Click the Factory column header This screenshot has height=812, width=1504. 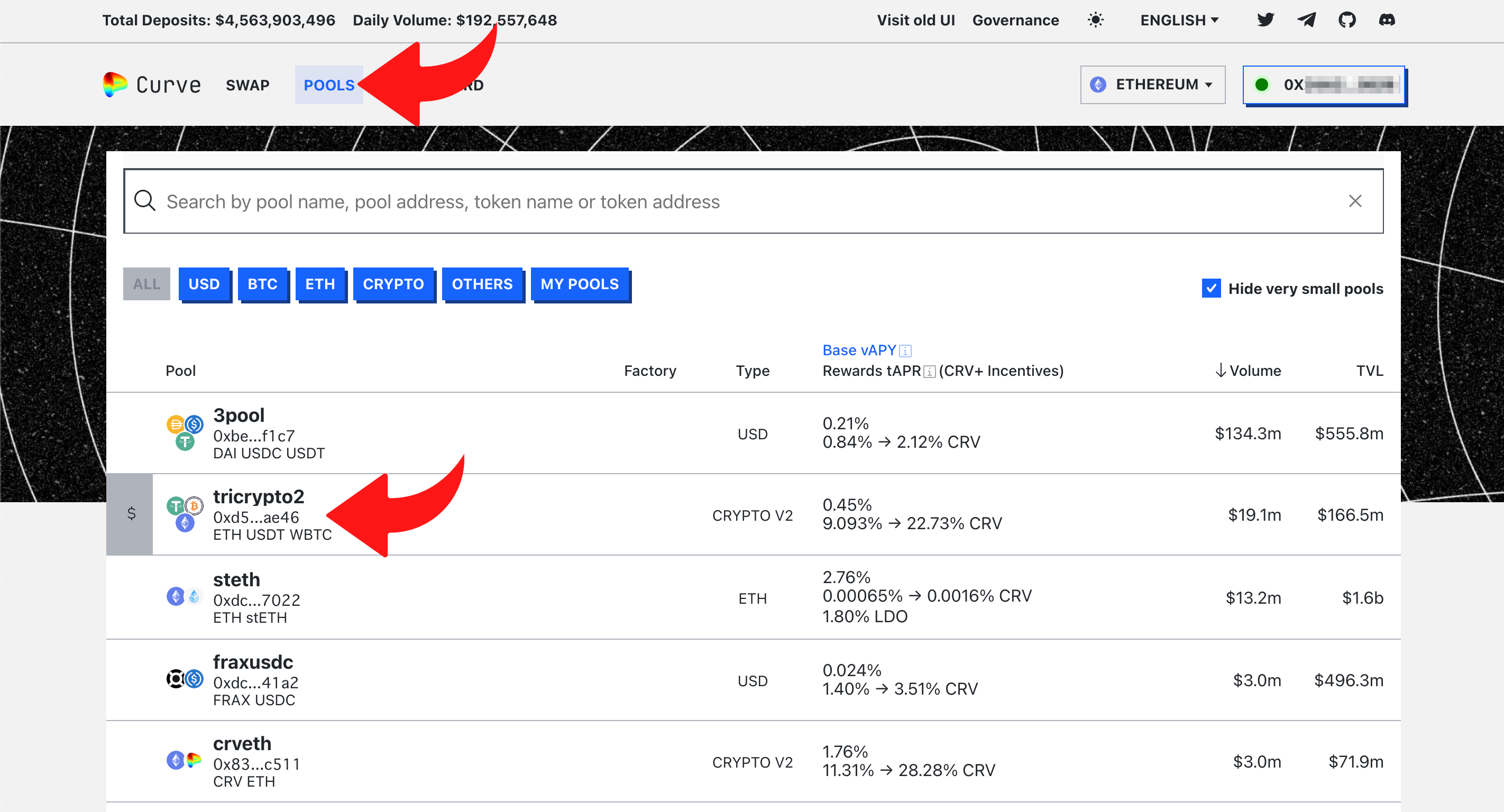(650, 371)
